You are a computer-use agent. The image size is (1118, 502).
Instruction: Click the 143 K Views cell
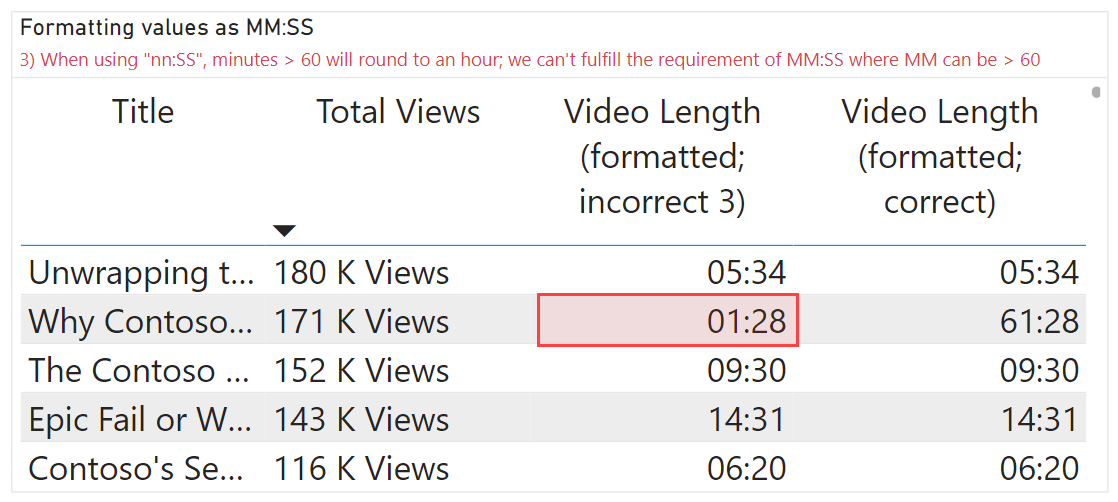click(x=361, y=419)
